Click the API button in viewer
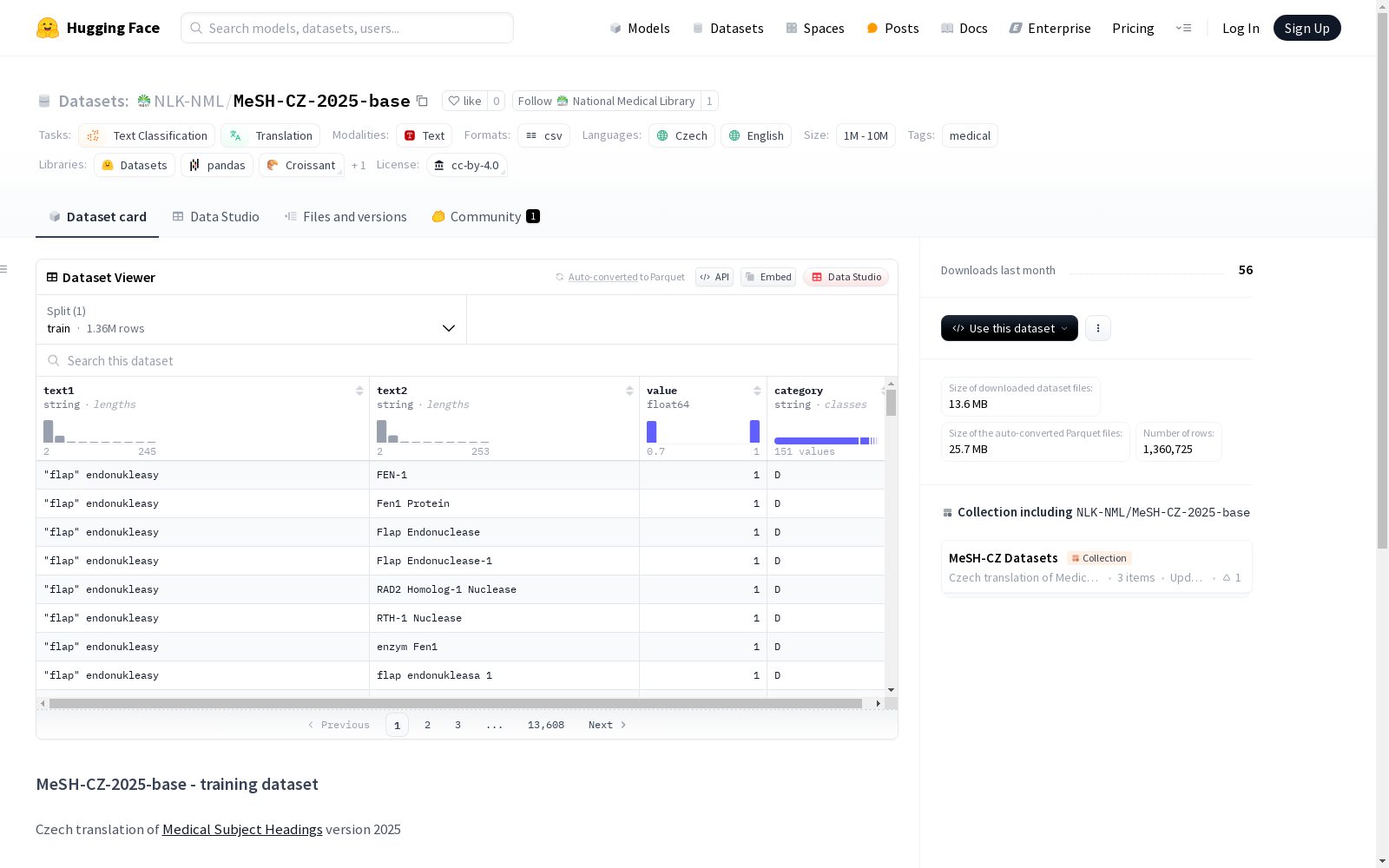1389x868 pixels. click(714, 277)
